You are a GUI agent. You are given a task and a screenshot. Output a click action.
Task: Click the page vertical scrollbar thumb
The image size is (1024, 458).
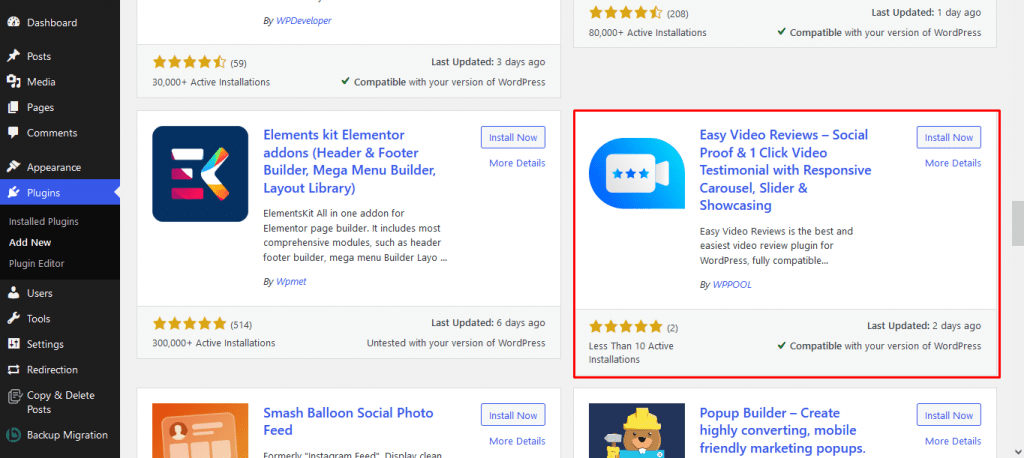1017,224
